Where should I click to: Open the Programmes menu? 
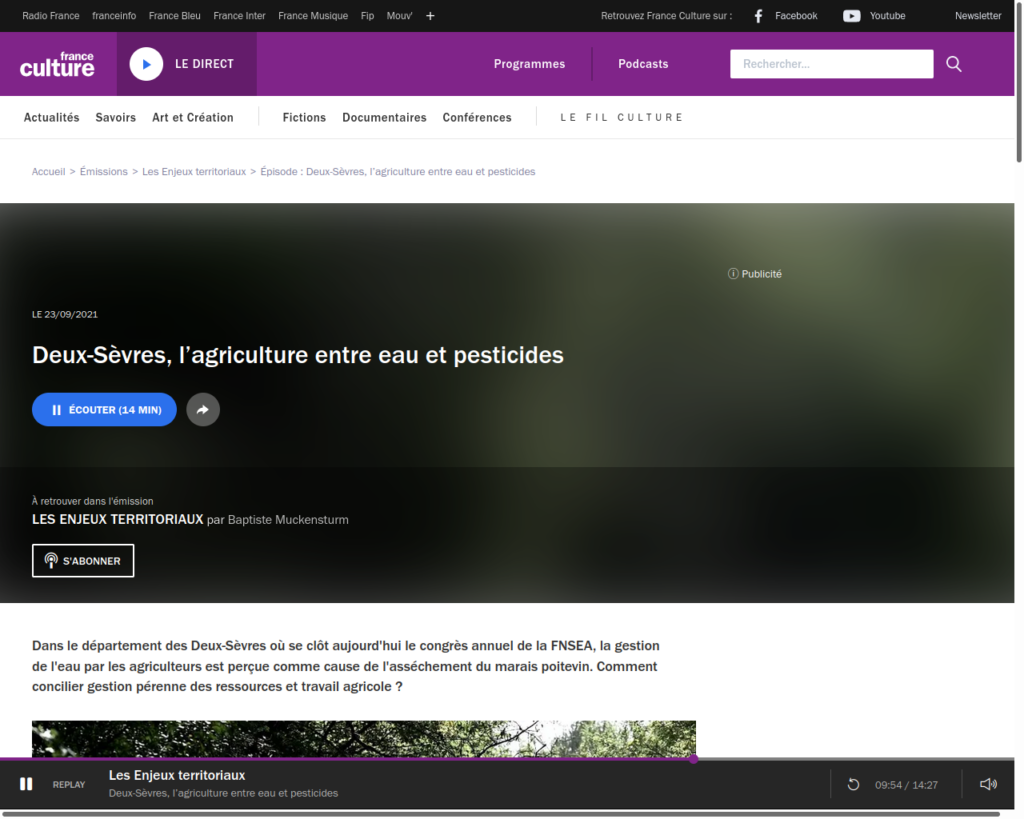pyautogui.click(x=529, y=64)
